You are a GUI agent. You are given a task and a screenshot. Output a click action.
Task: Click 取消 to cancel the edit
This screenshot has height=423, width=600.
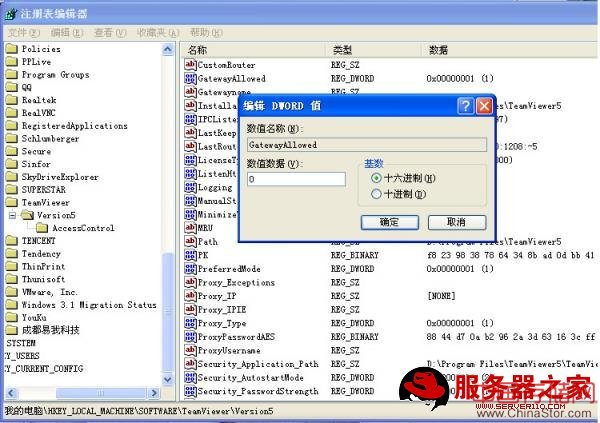click(x=454, y=222)
